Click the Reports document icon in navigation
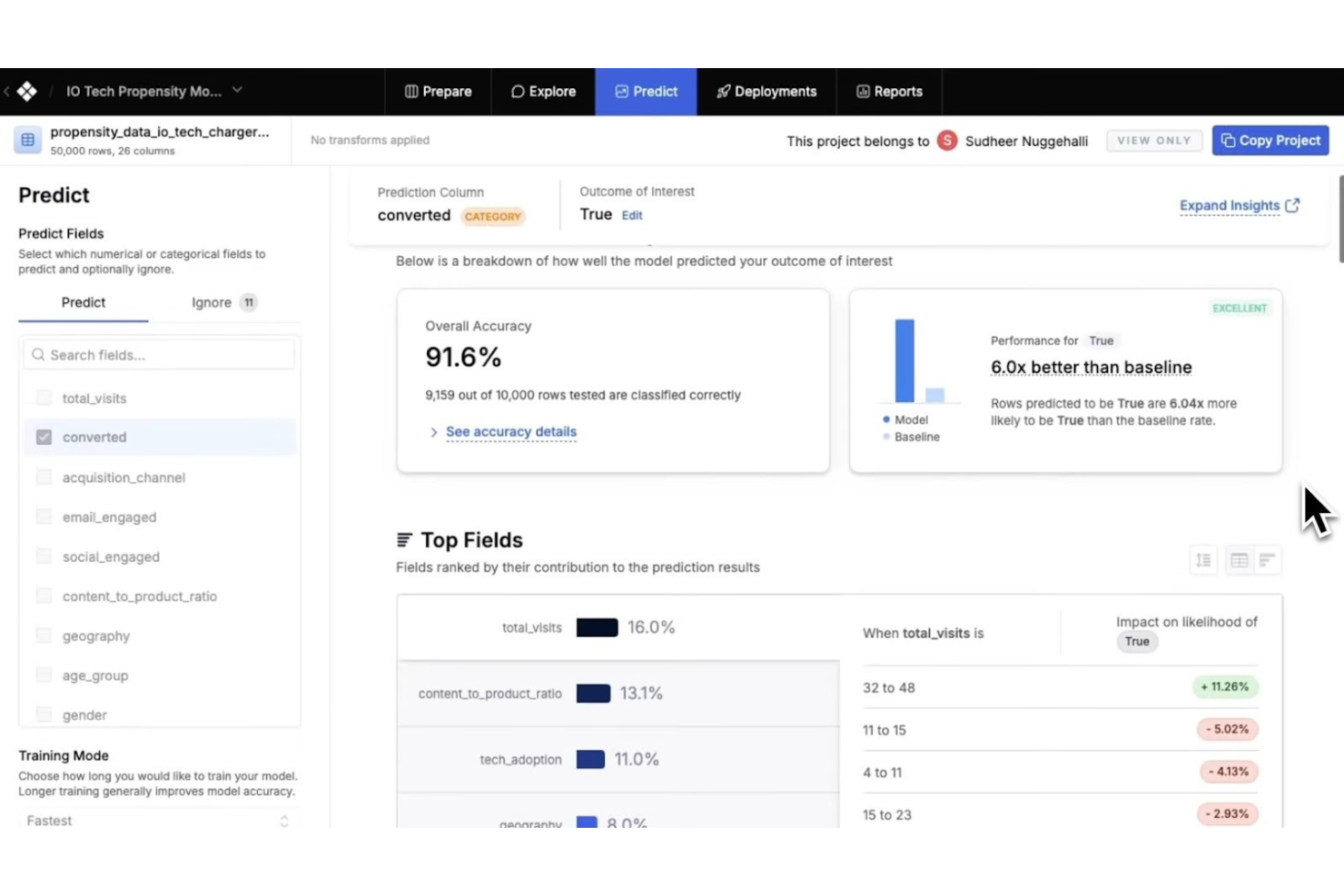Screen dimensions: 1344x896 [861, 91]
